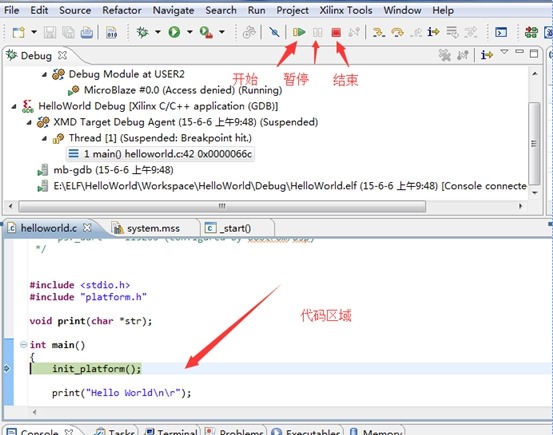
Task: Click the green Run toolbar button
Action: click(x=174, y=32)
